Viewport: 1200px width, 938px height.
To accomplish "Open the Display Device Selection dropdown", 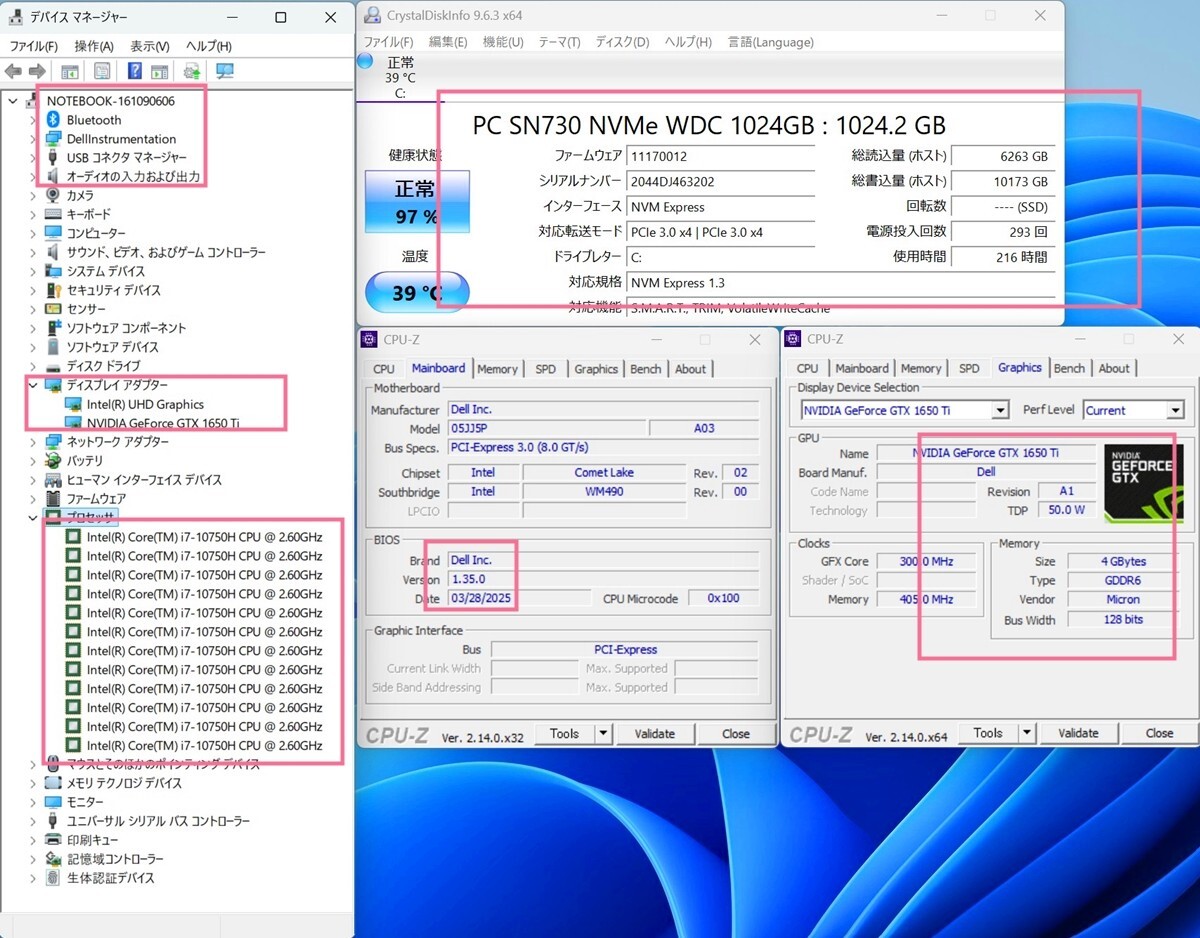I will click(1000, 410).
